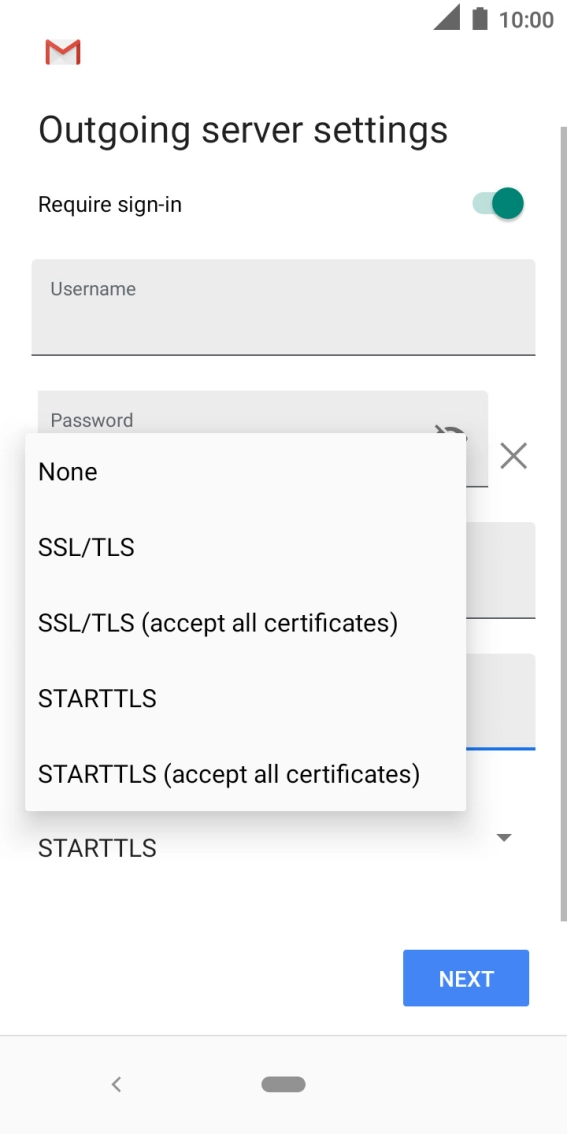Viewport: 567px width, 1134px height.
Task: Pick SSL/TLS (accept all certificates)
Action: pos(246,623)
